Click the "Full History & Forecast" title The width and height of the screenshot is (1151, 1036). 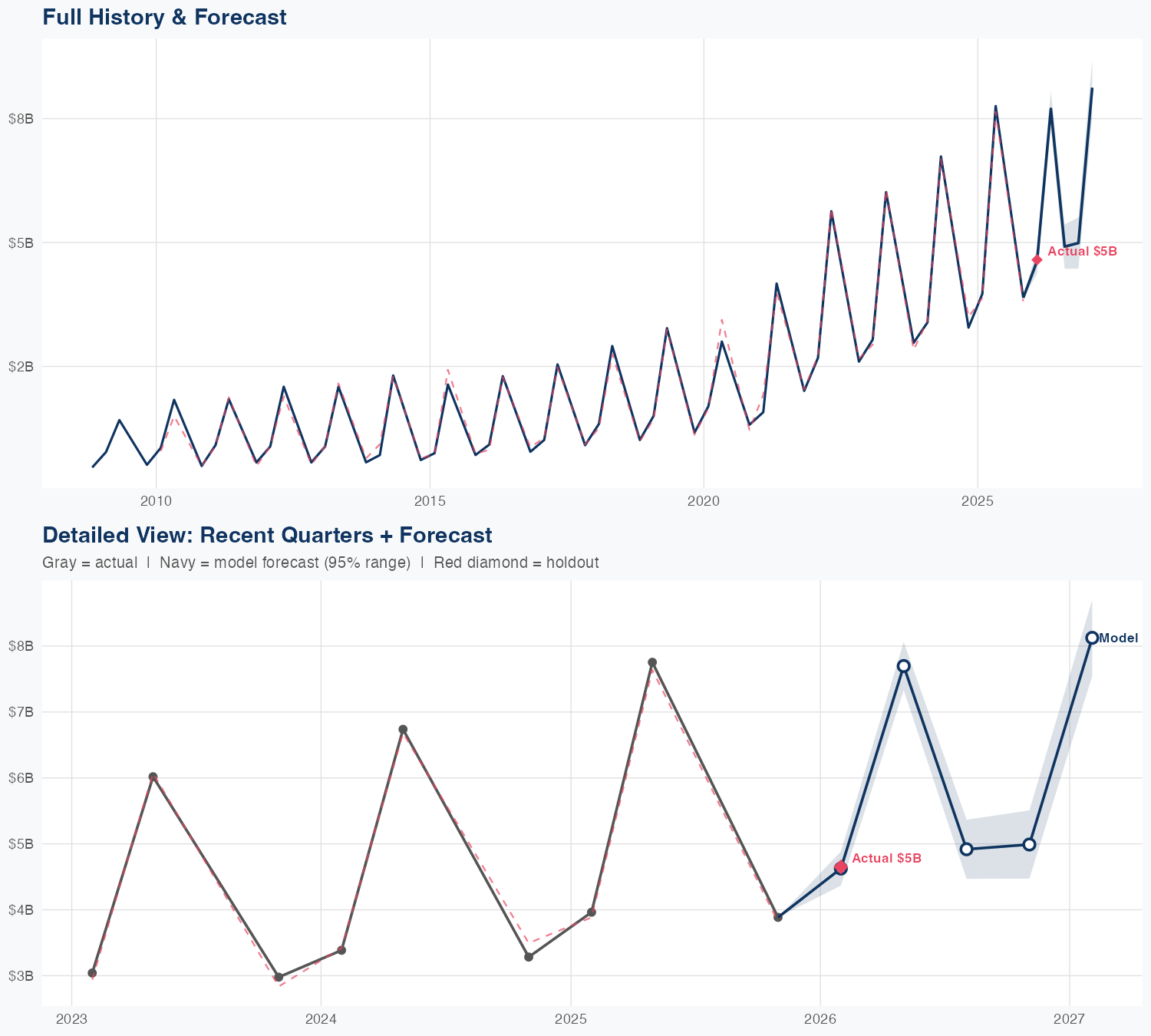pyautogui.click(x=164, y=17)
